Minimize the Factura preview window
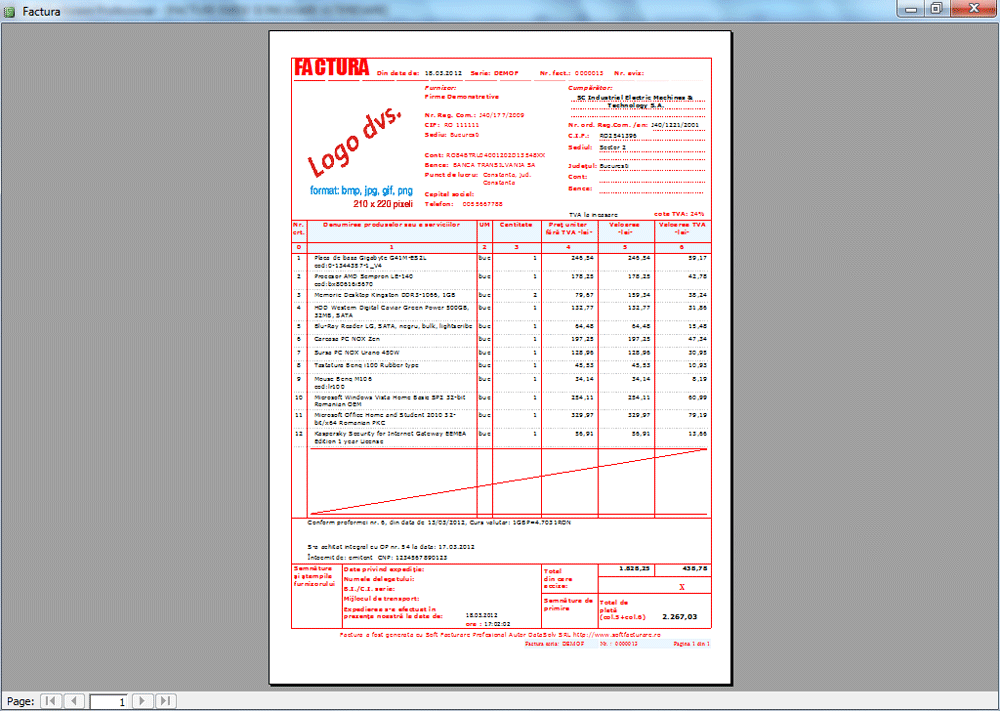 [x=909, y=8]
